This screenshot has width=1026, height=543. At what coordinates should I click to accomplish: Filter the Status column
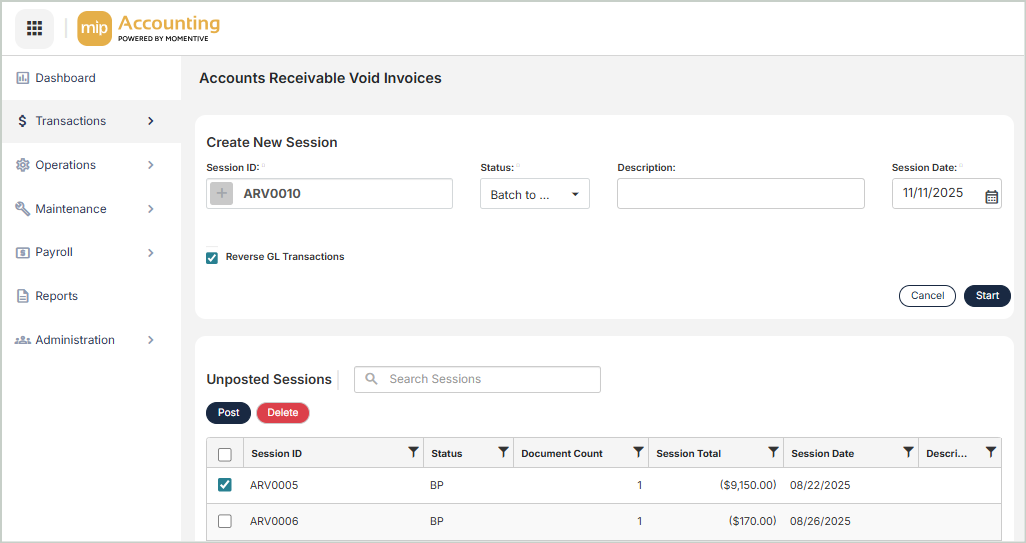coord(503,453)
